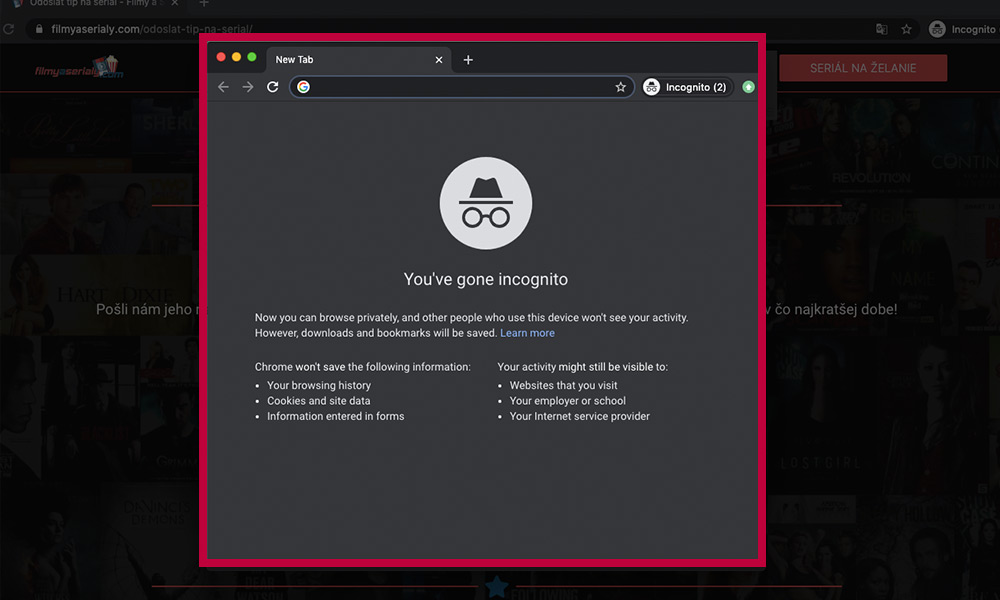This screenshot has width=1000, height=600.
Task: Click the red close window button
Action: [221, 57]
